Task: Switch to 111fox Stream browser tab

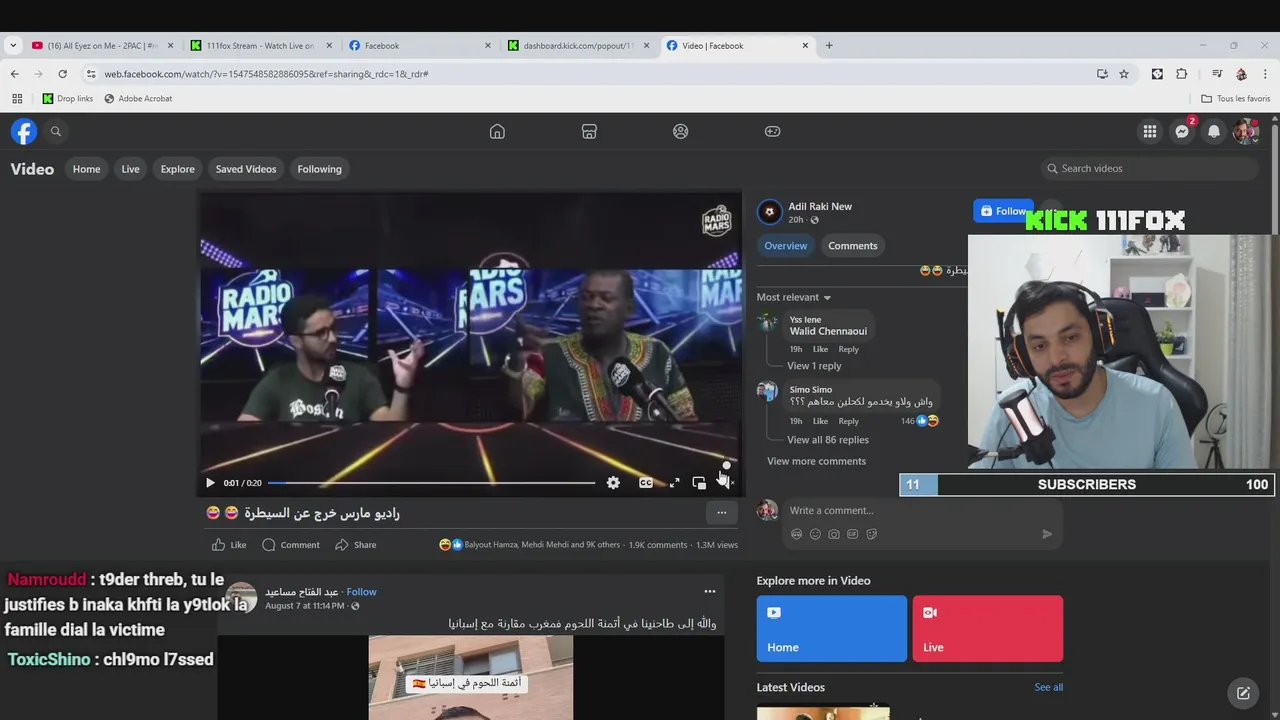Action: pos(262,45)
